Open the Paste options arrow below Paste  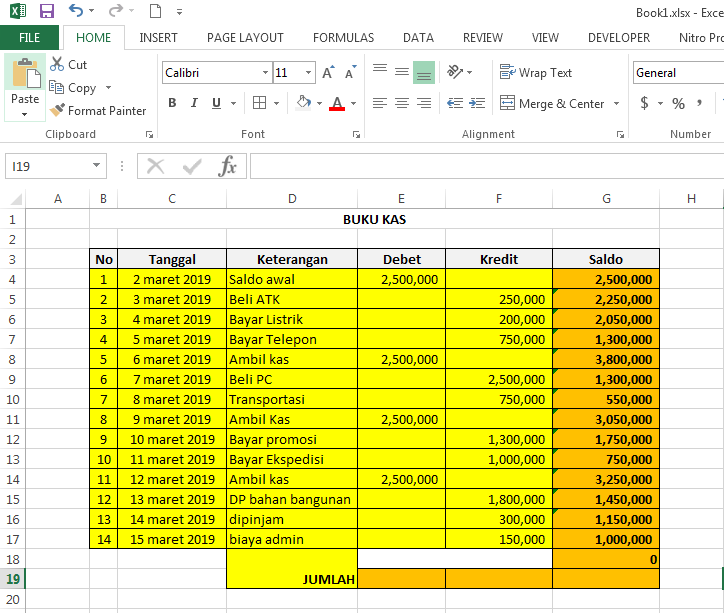[25, 114]
